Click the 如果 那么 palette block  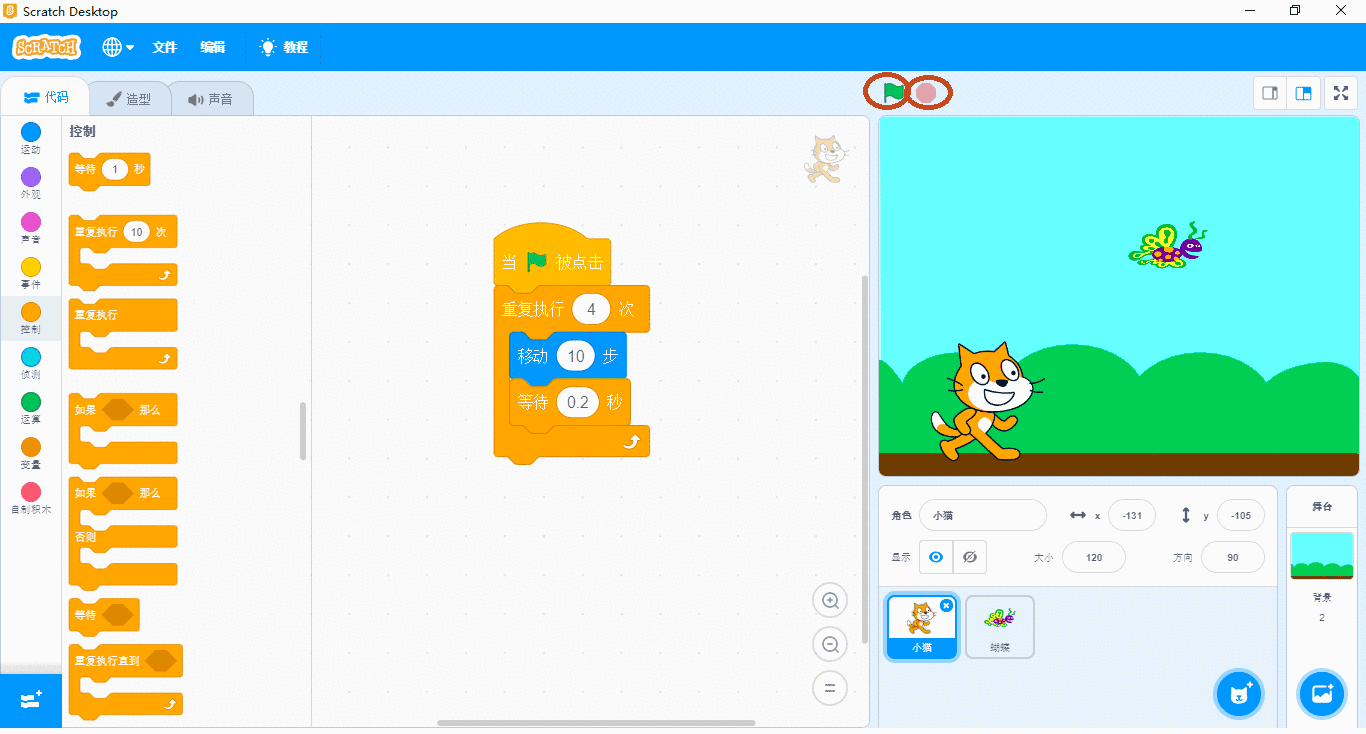pos(123,429)
